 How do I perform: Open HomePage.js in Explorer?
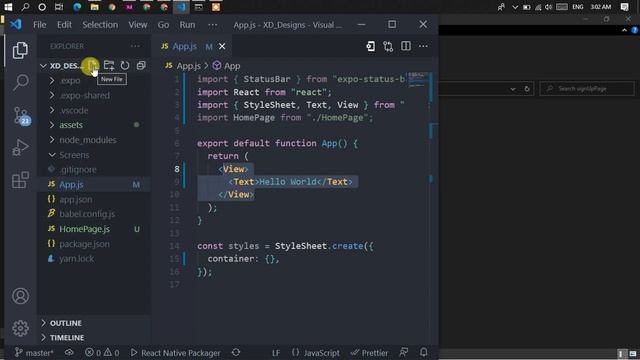tap(94, 229)
